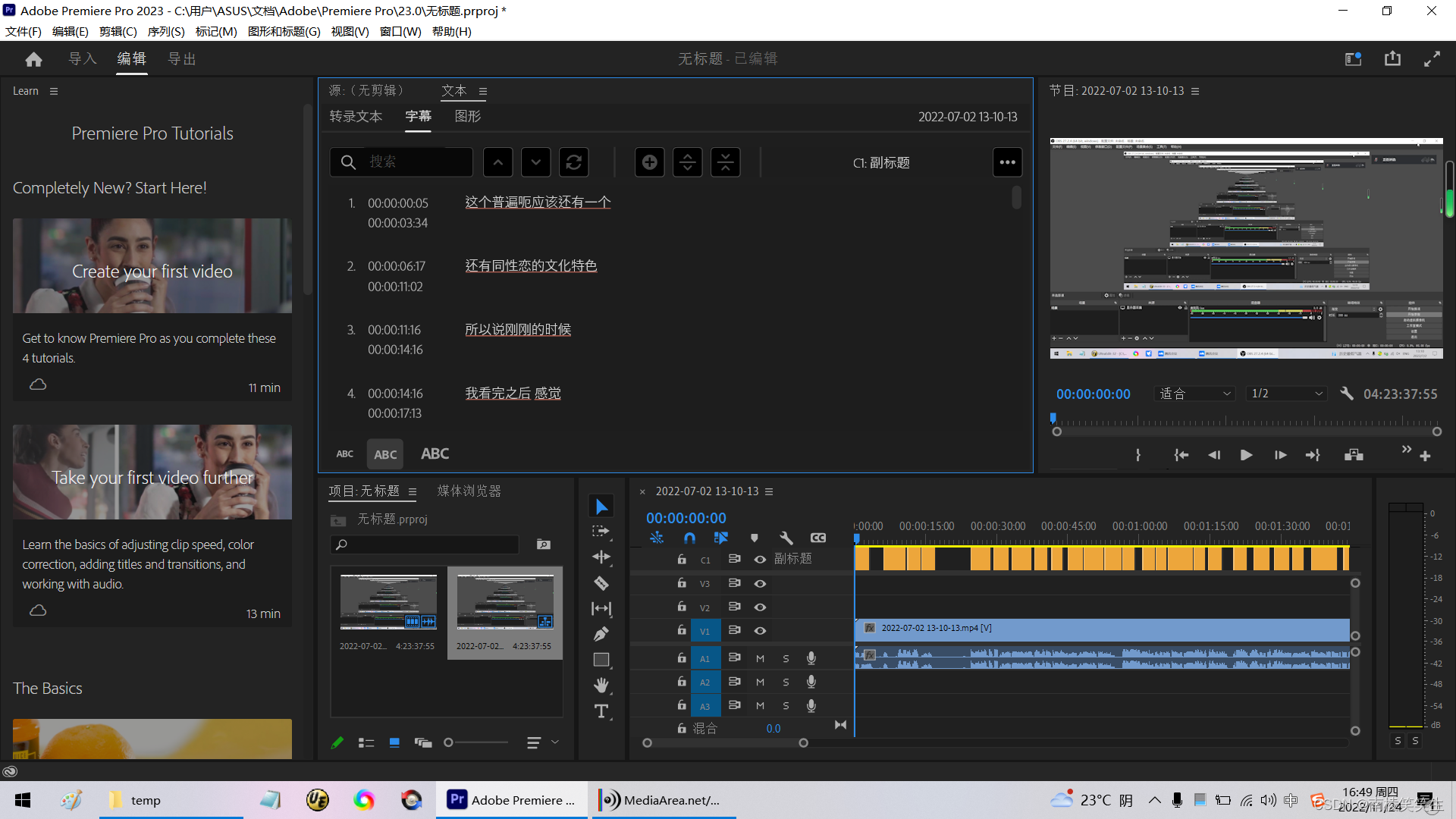
Task: Move the program monitor playhead marker
Action: pos(1053,418)
